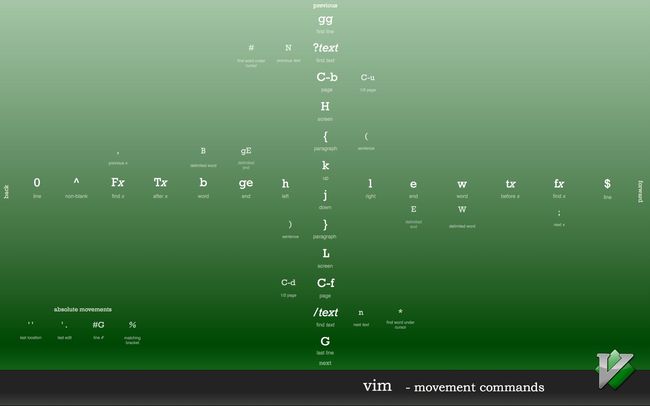The height and width of the screenshot is (406, 650).
Task: Click the "%" matching bracket command
Action: tap(132, 325)
